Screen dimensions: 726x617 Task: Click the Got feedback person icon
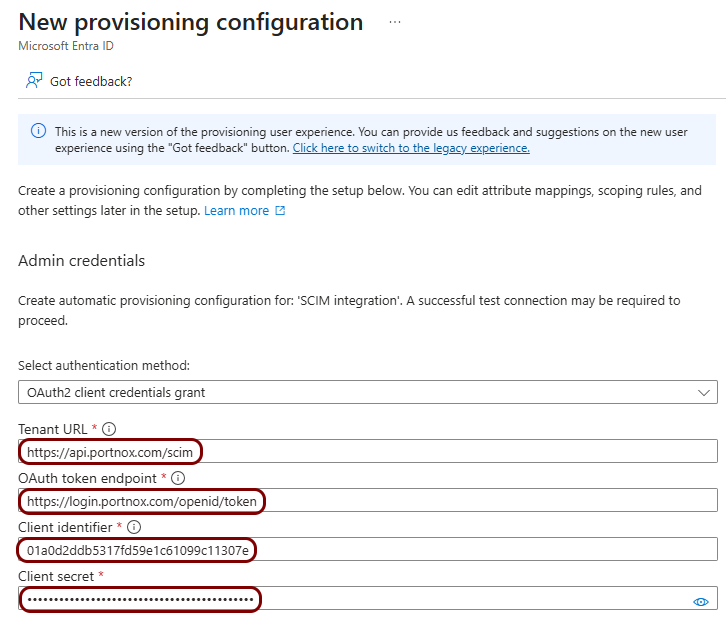click(x=34, y=81)
